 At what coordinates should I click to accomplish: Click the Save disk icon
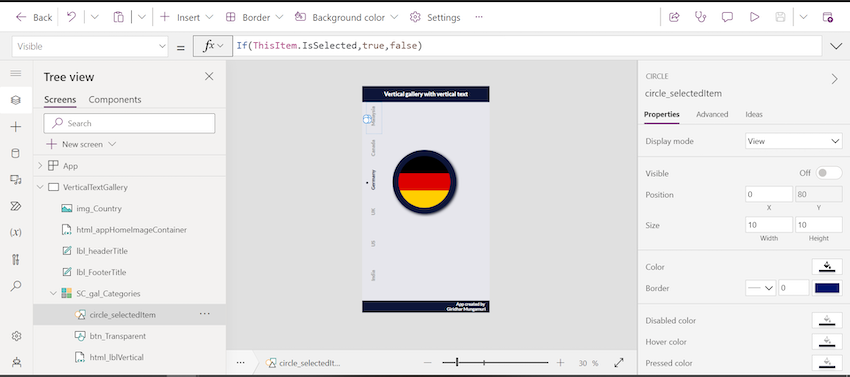tap(781, 17)
